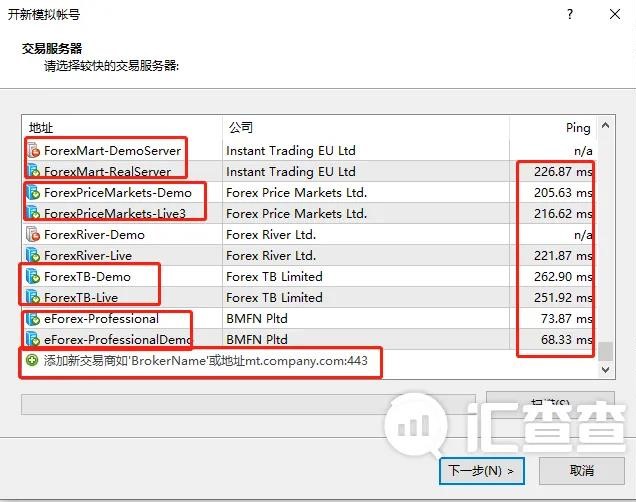Screen dimensions: 636x502
Task: Click the scan button beside progress bar
Action: 550,403
